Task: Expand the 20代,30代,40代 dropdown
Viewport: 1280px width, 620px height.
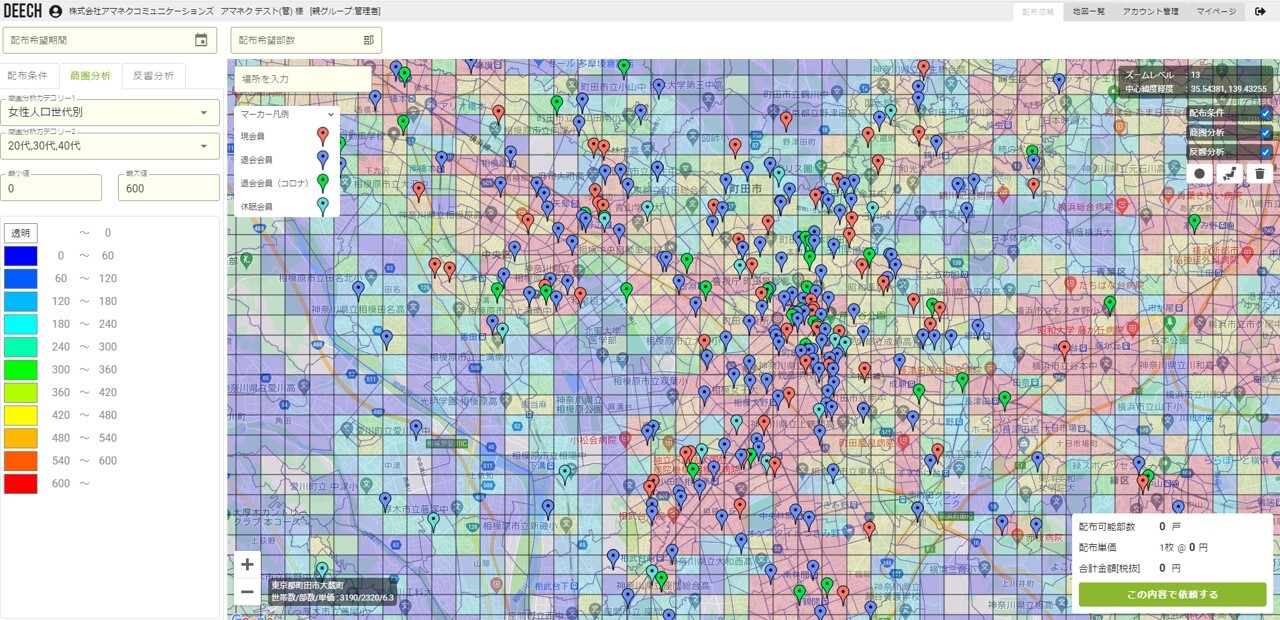Action: (110, 146)
